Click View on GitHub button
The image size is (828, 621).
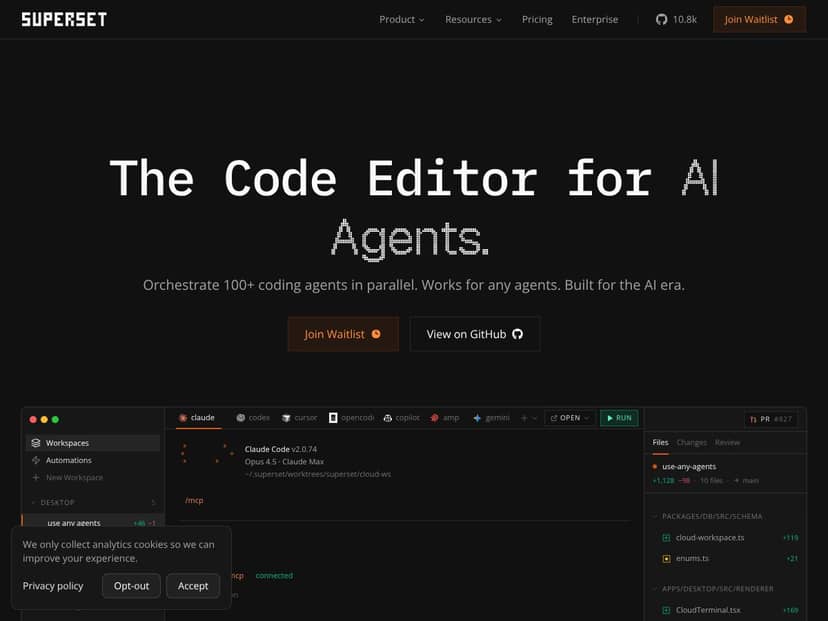click(475, 334)
